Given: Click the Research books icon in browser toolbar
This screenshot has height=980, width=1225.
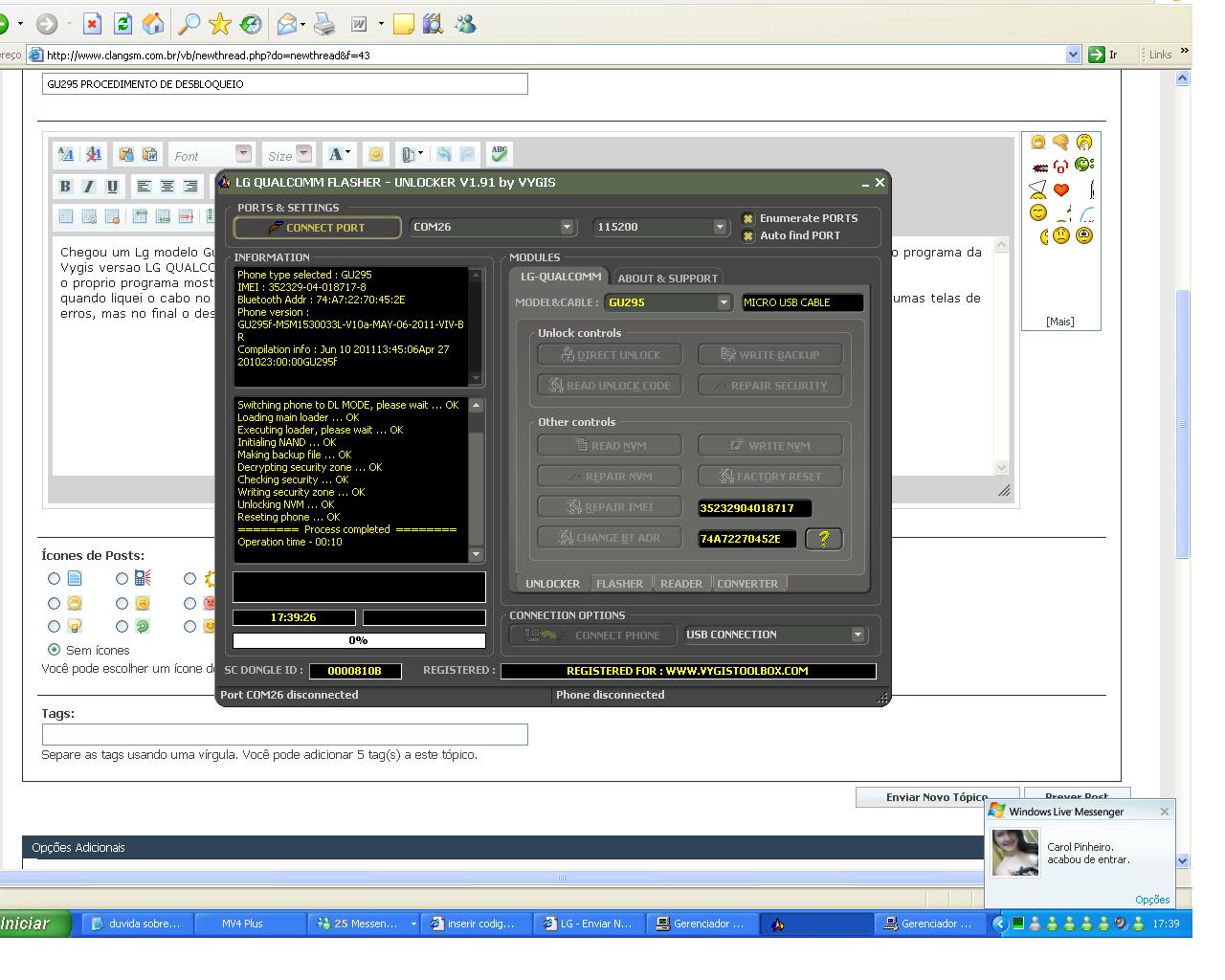Looking at the screenshot, I should pos(433,24).
